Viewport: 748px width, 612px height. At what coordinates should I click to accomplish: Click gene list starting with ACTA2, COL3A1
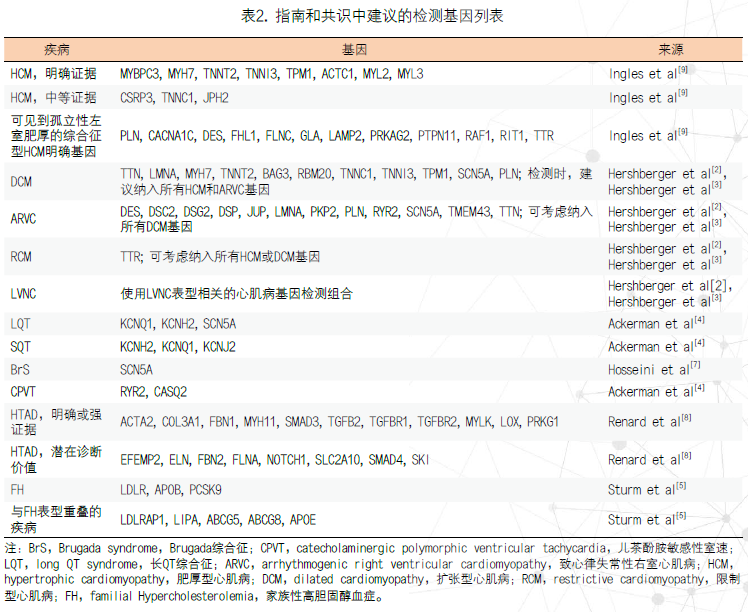click(339, 422)
